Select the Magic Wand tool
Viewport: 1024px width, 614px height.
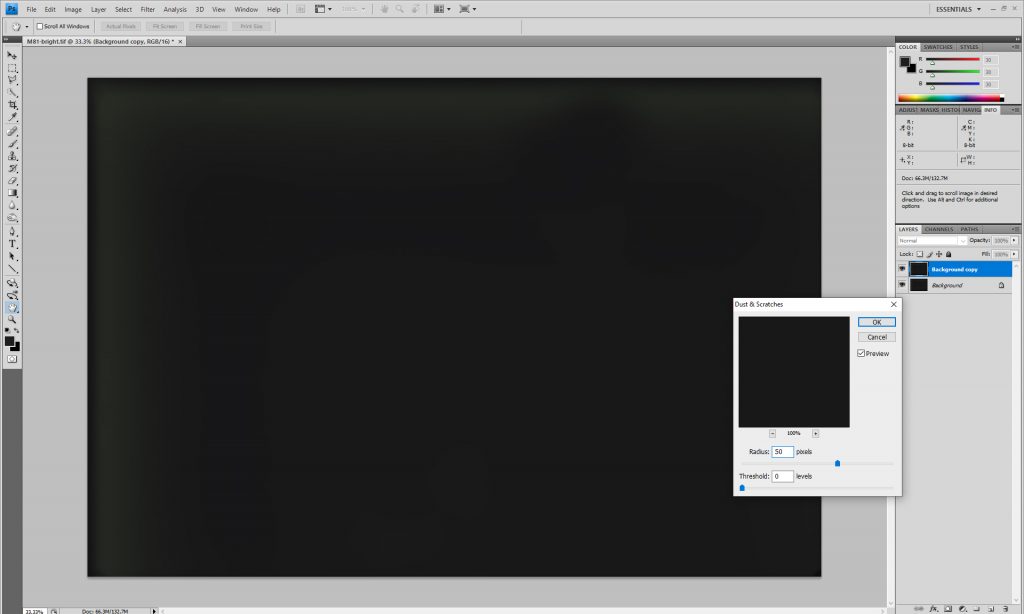point(12,93)
